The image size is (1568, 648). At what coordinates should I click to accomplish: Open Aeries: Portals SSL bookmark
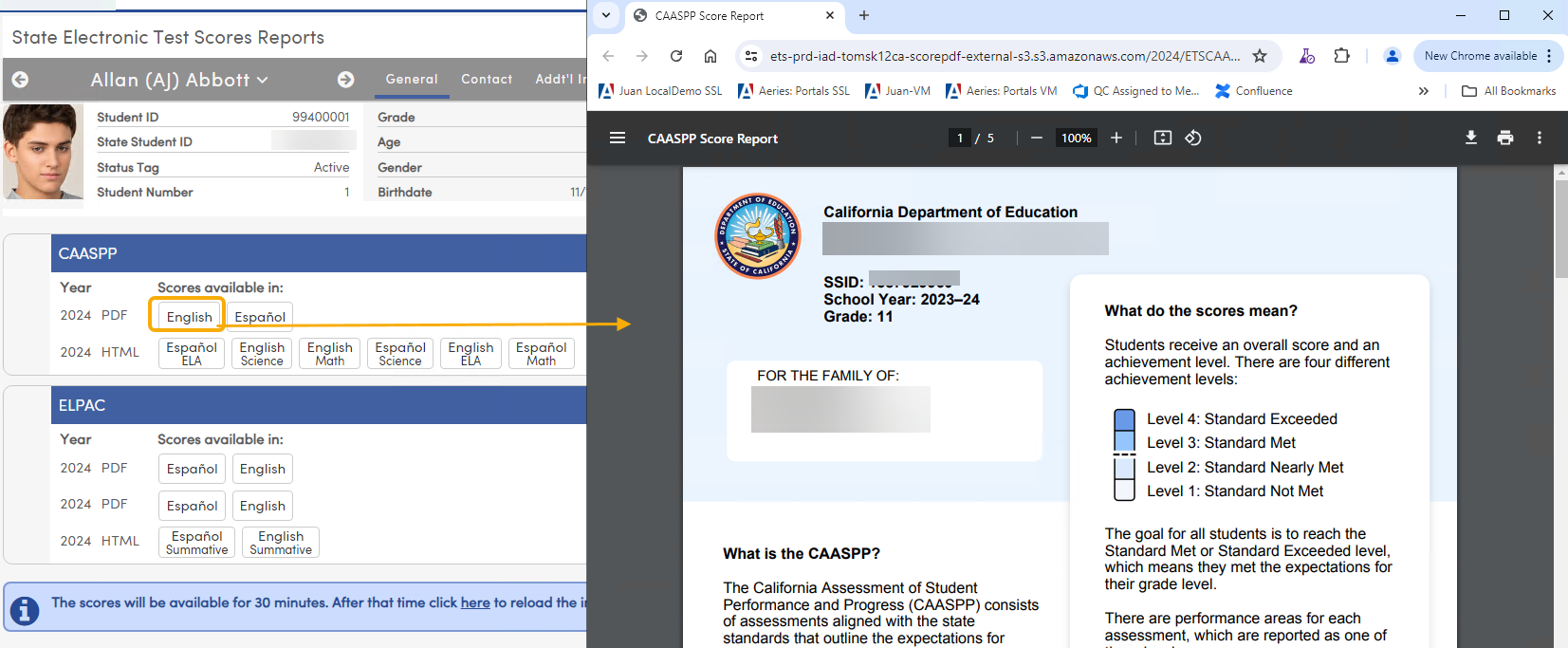(x=794, y=91)
